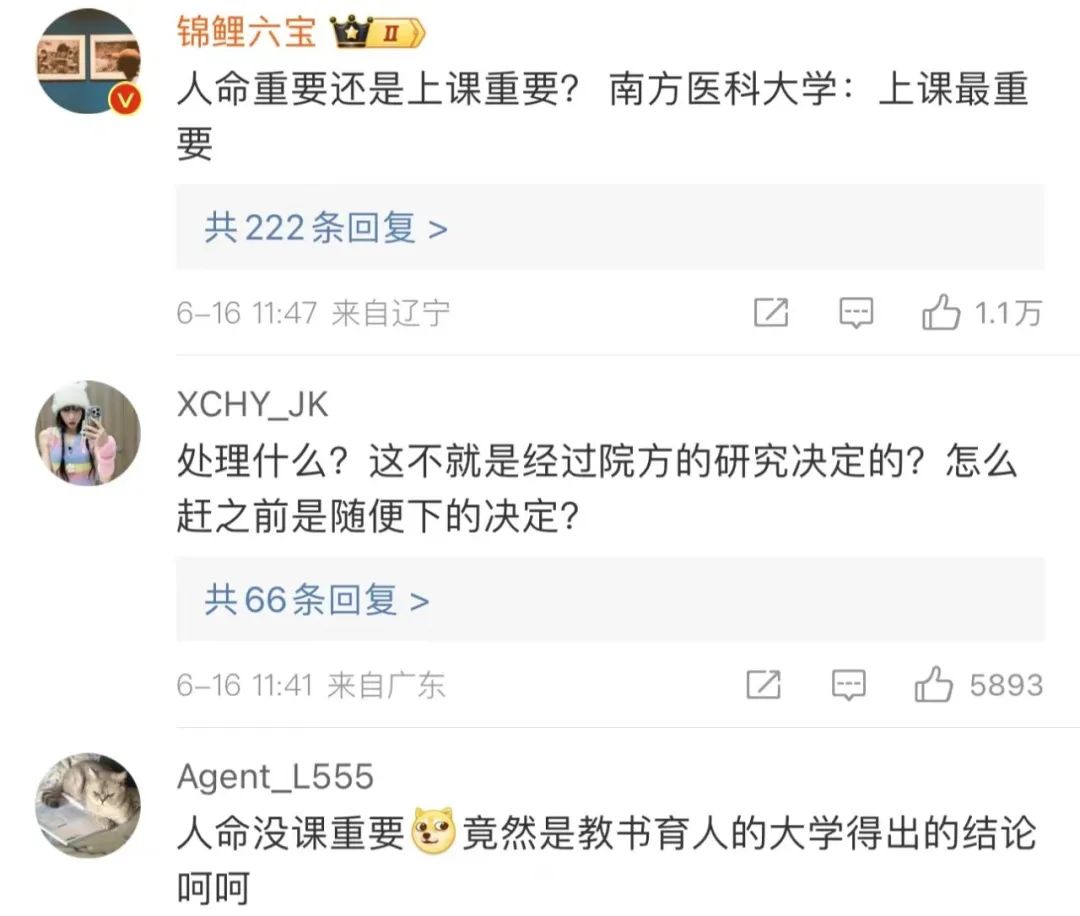The width and height of the screenshot is (1080, 916).
Task: Tap the 1.1万 like count
Action: (x=1008, y=313)
